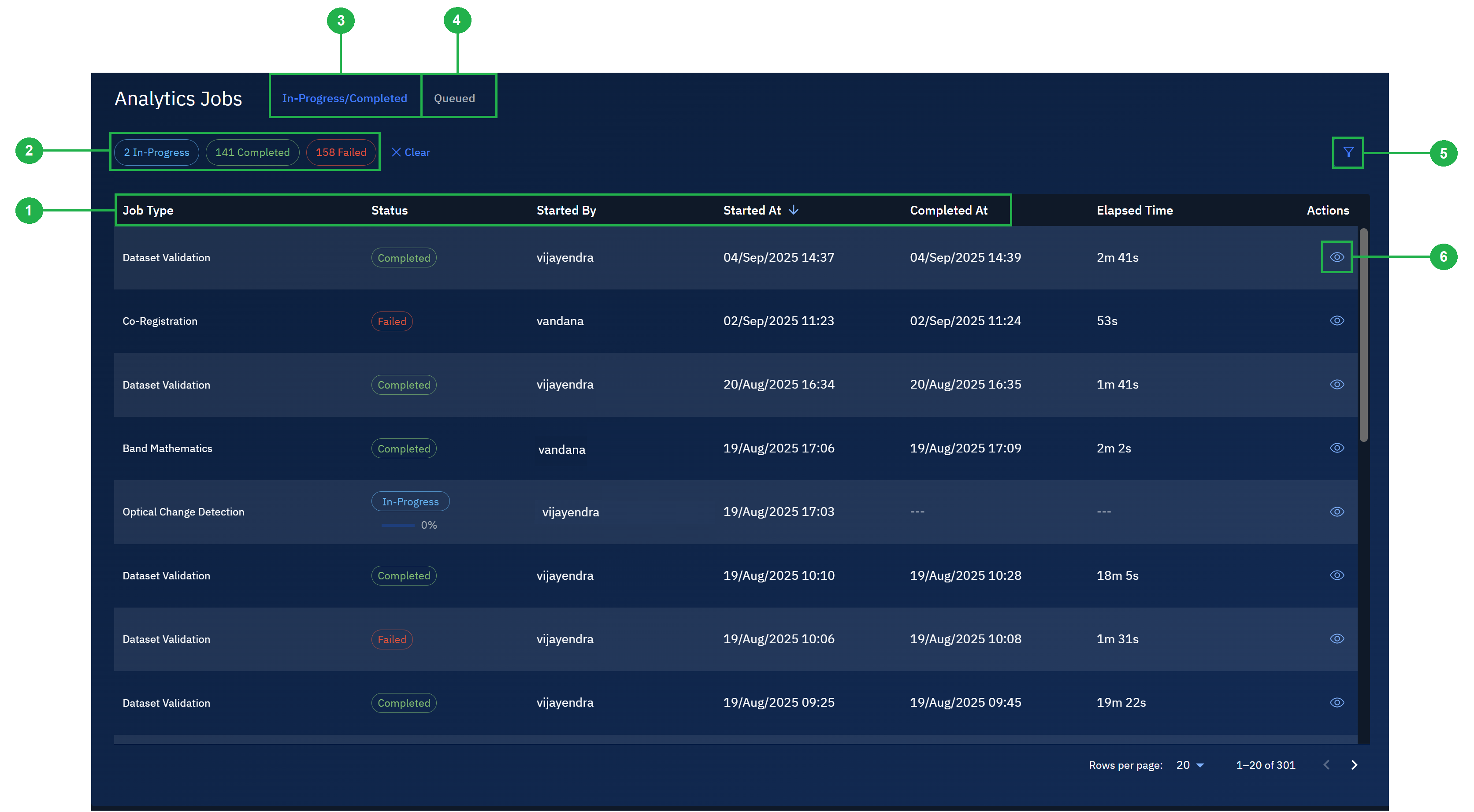Inspect the Optical Change Detection job
Image resolution: width=1474 pixels, height=812 pixels.
click(x=1337, y=512)
